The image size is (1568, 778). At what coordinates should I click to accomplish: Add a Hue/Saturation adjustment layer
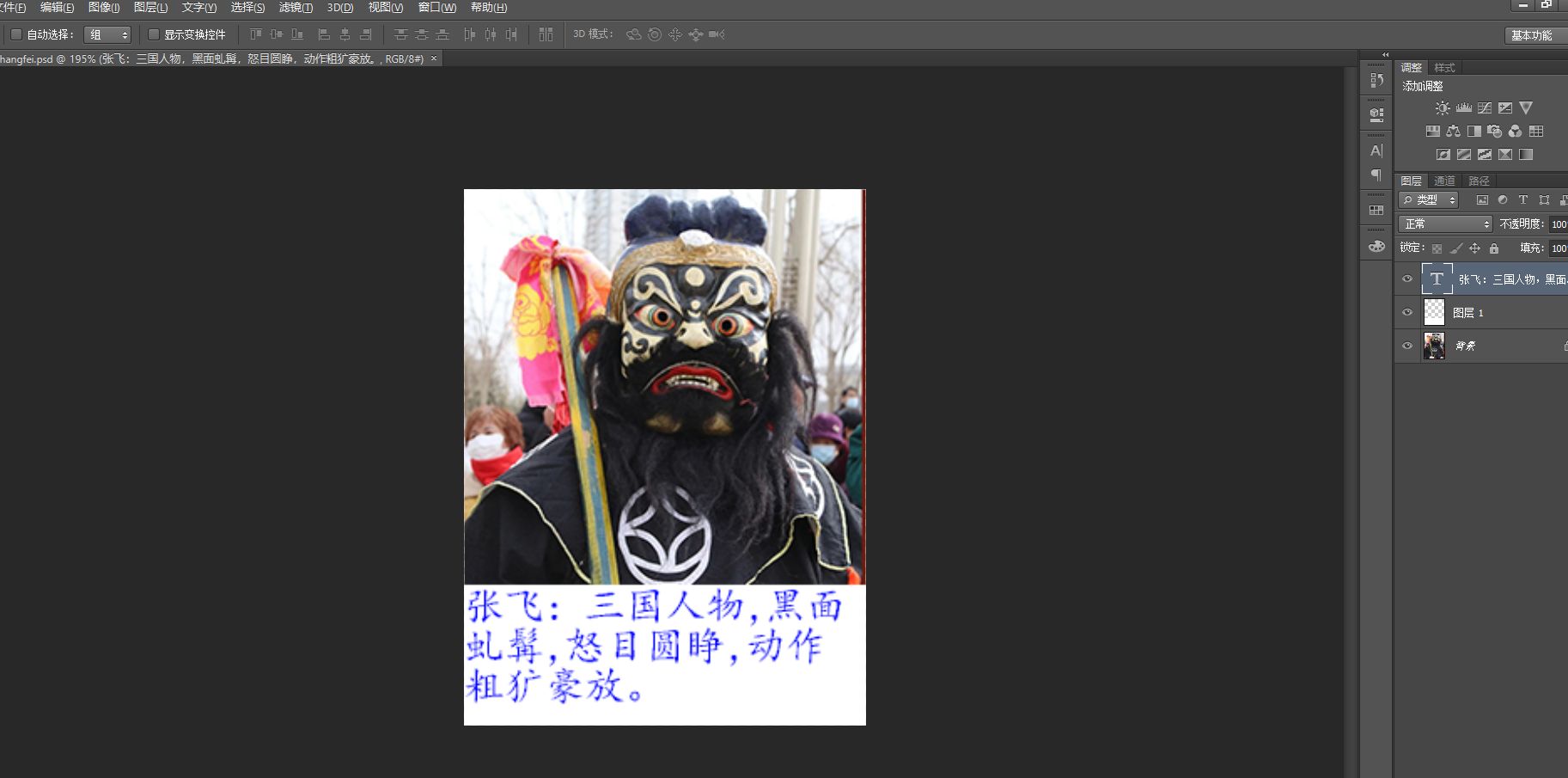click(x=1433, y=131)
